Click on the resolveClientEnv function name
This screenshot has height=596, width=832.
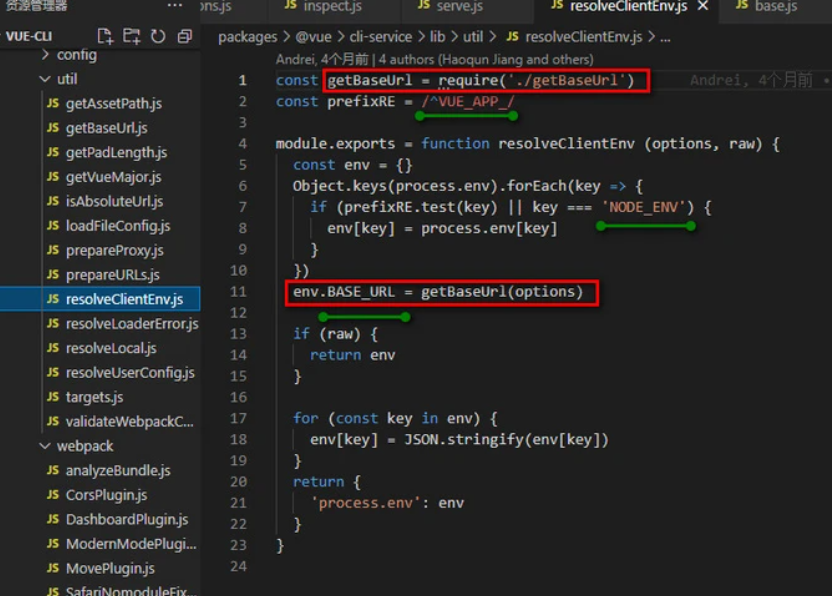[566, 144]
